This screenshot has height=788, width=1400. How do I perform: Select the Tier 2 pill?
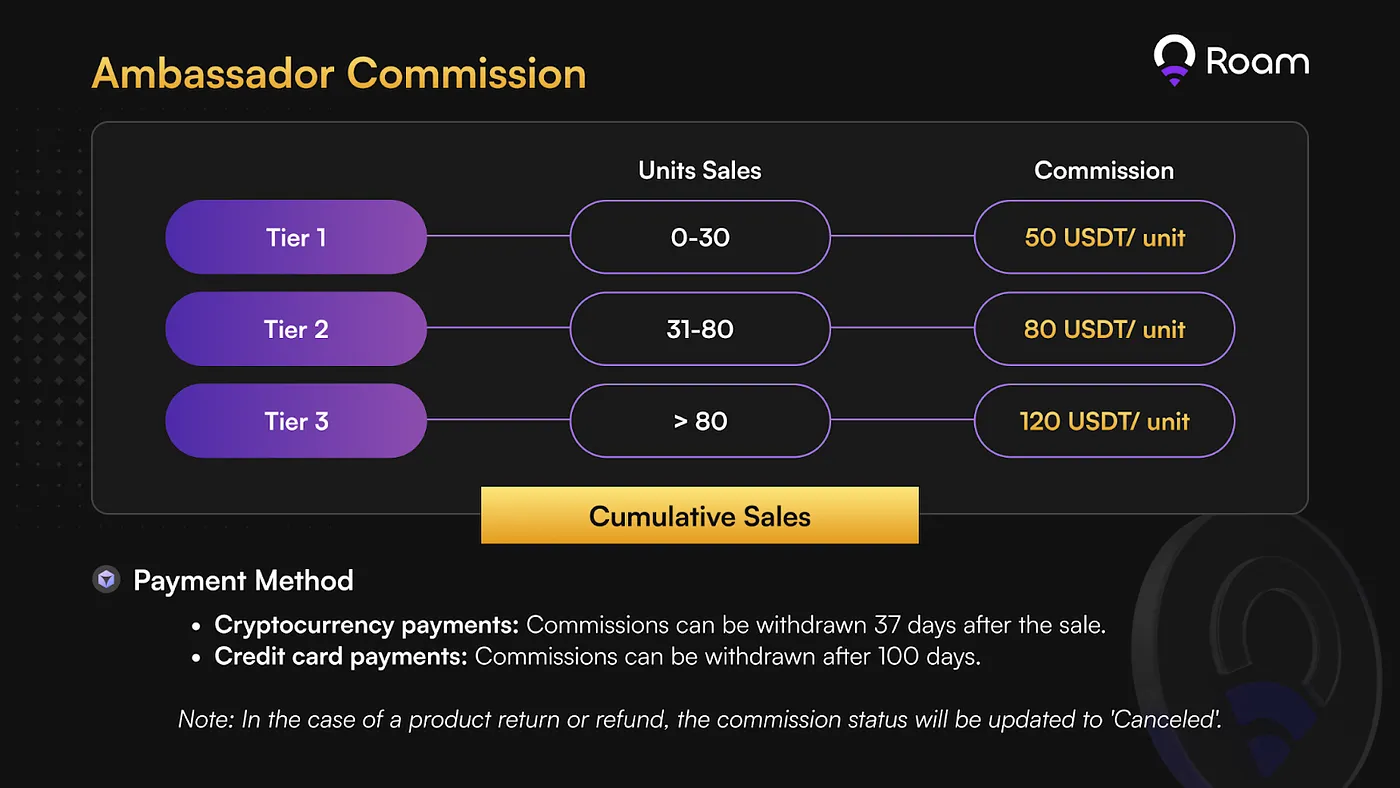click(x=296, y=329)
